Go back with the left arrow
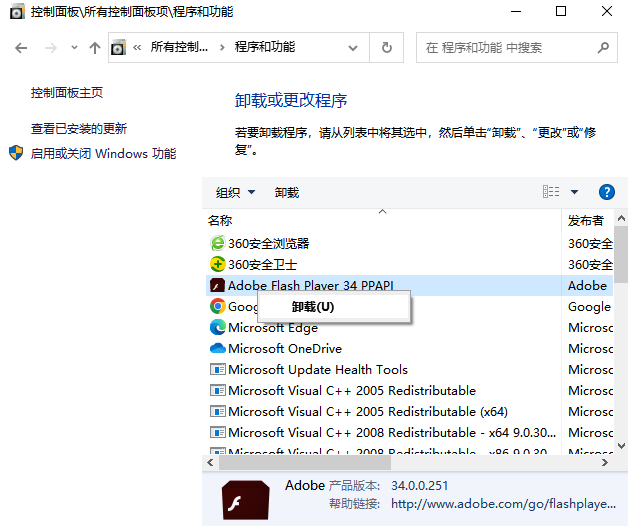Viewport: 628px width, 526px height. coord(21,48)
